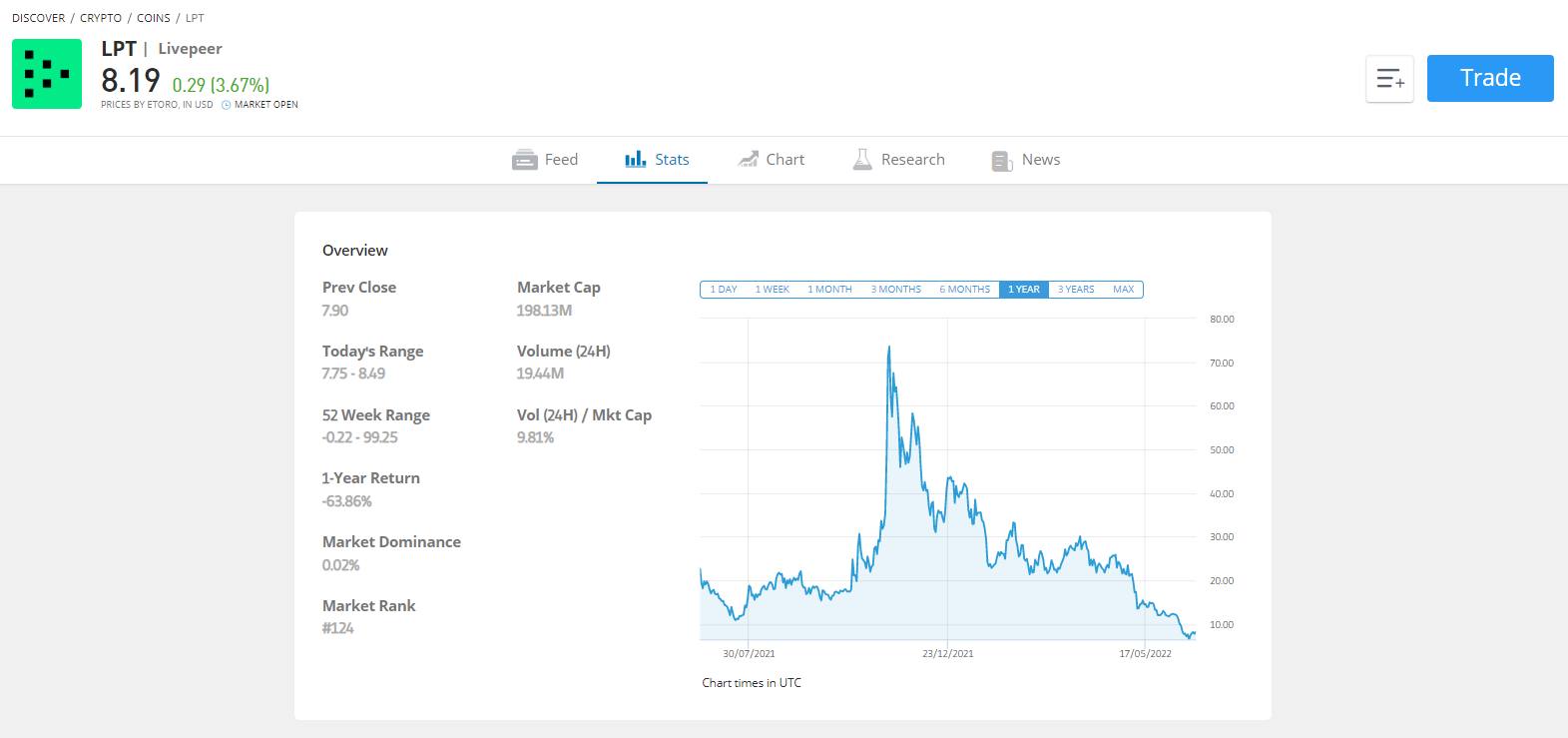Select the 3 MONTHS chart range
The width and height of the screenshot is (1568, 738).
coord(895,290)
